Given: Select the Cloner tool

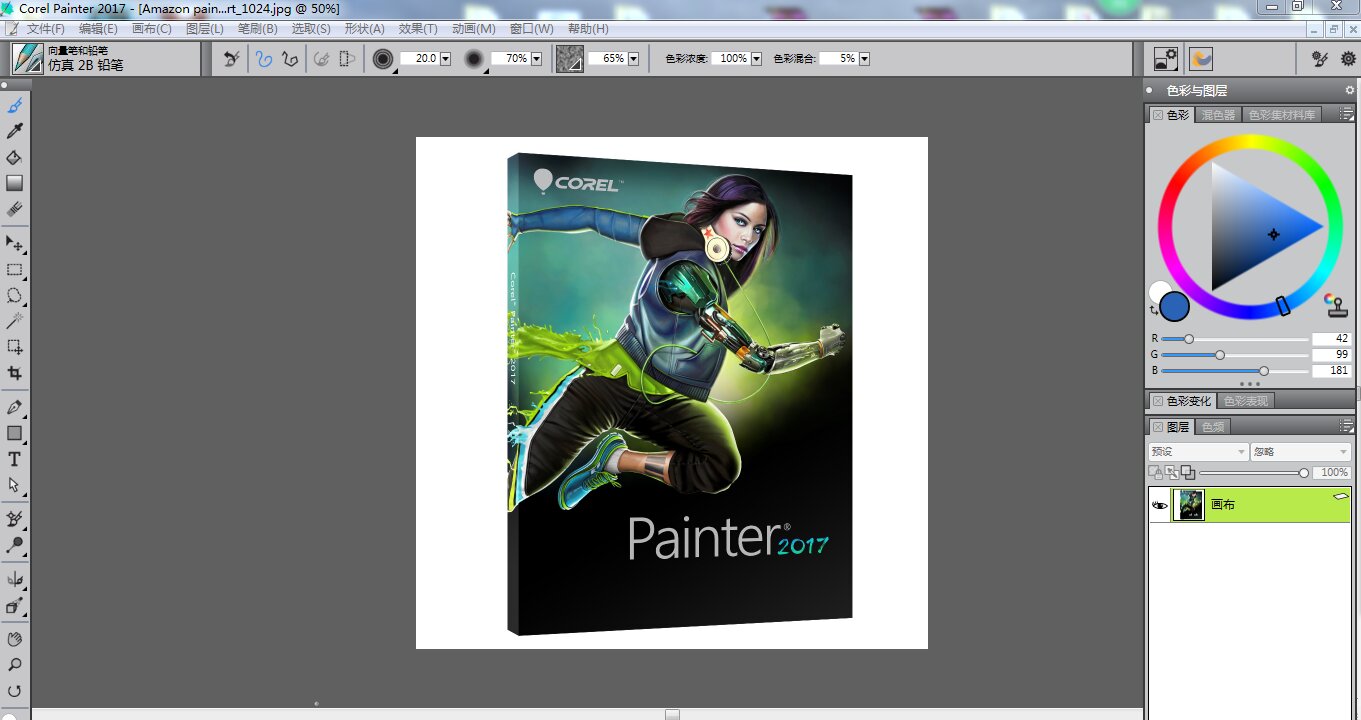Looking at the screenshot, I should click(15, 519).
